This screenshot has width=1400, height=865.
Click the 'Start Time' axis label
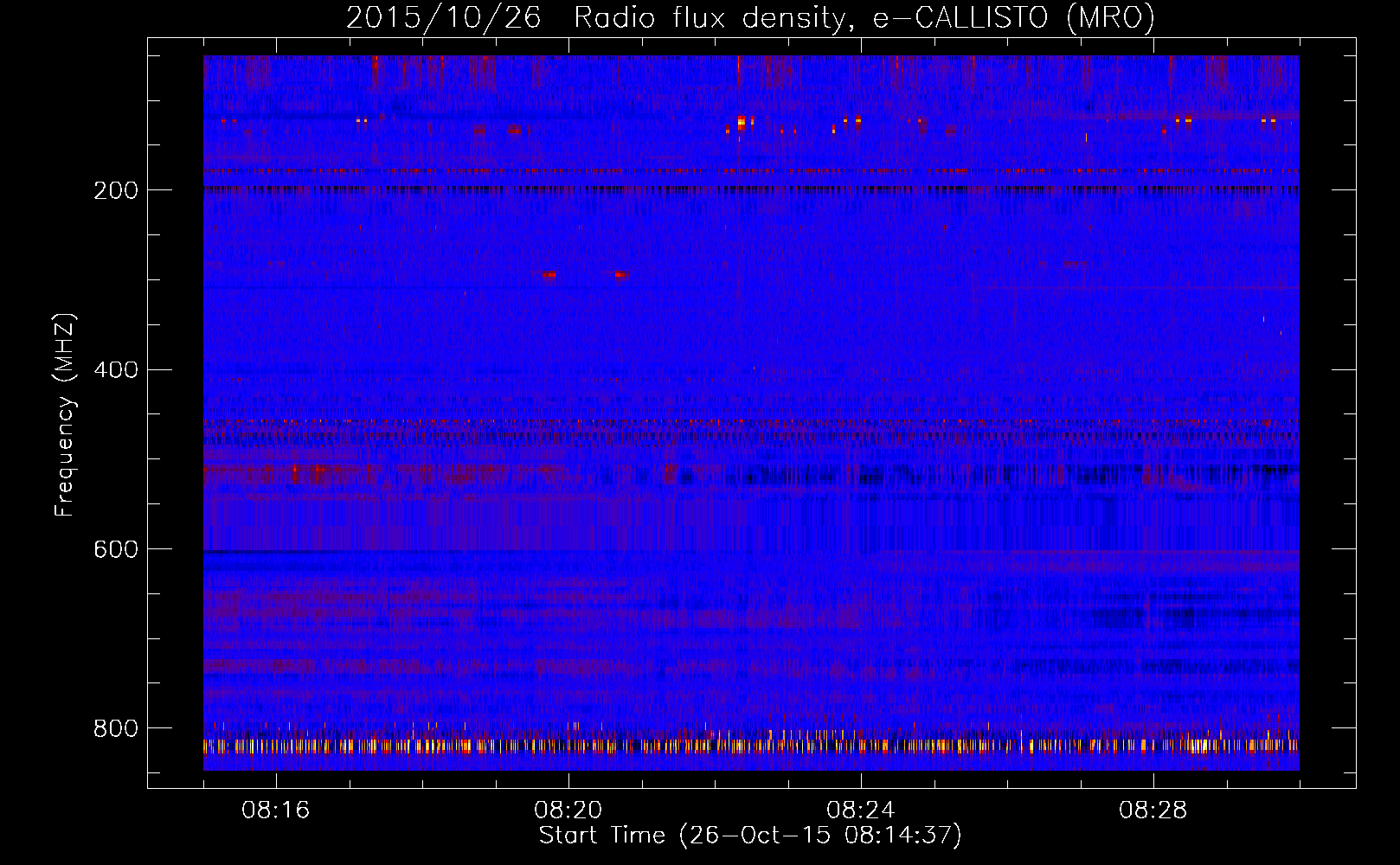[750, 836]
